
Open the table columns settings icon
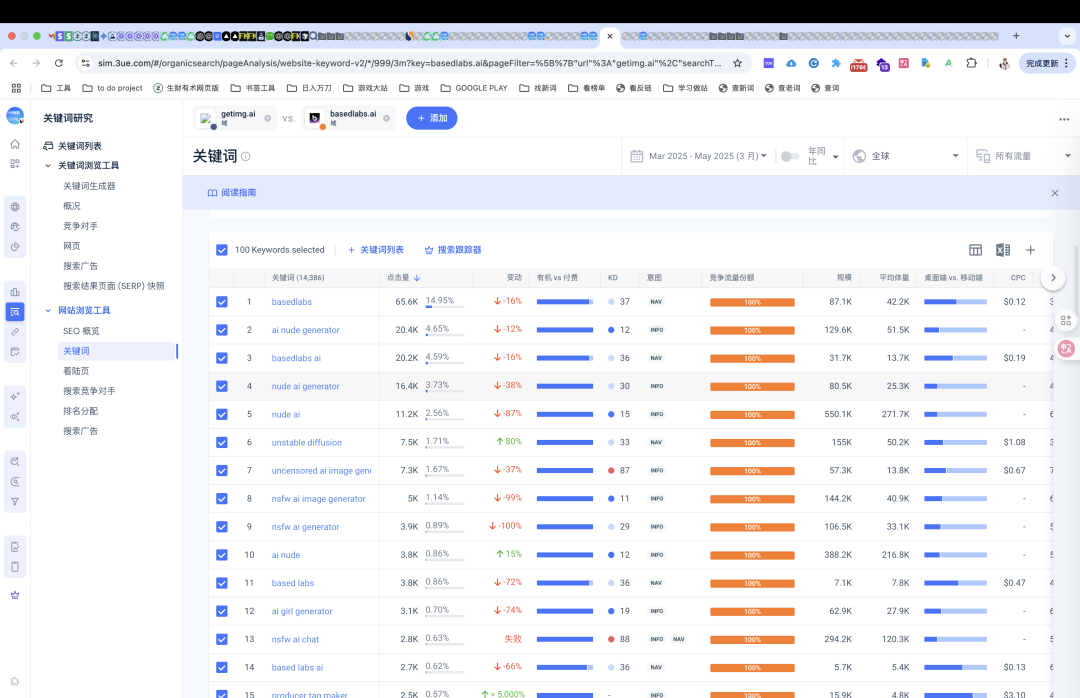point(975,250)
